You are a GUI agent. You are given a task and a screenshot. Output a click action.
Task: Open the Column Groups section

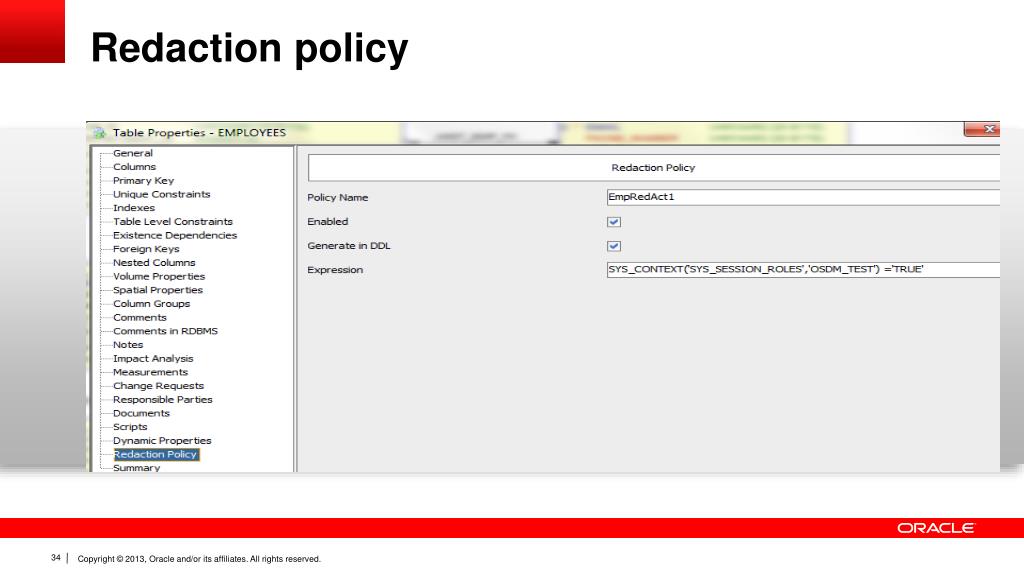click(152, 304)
